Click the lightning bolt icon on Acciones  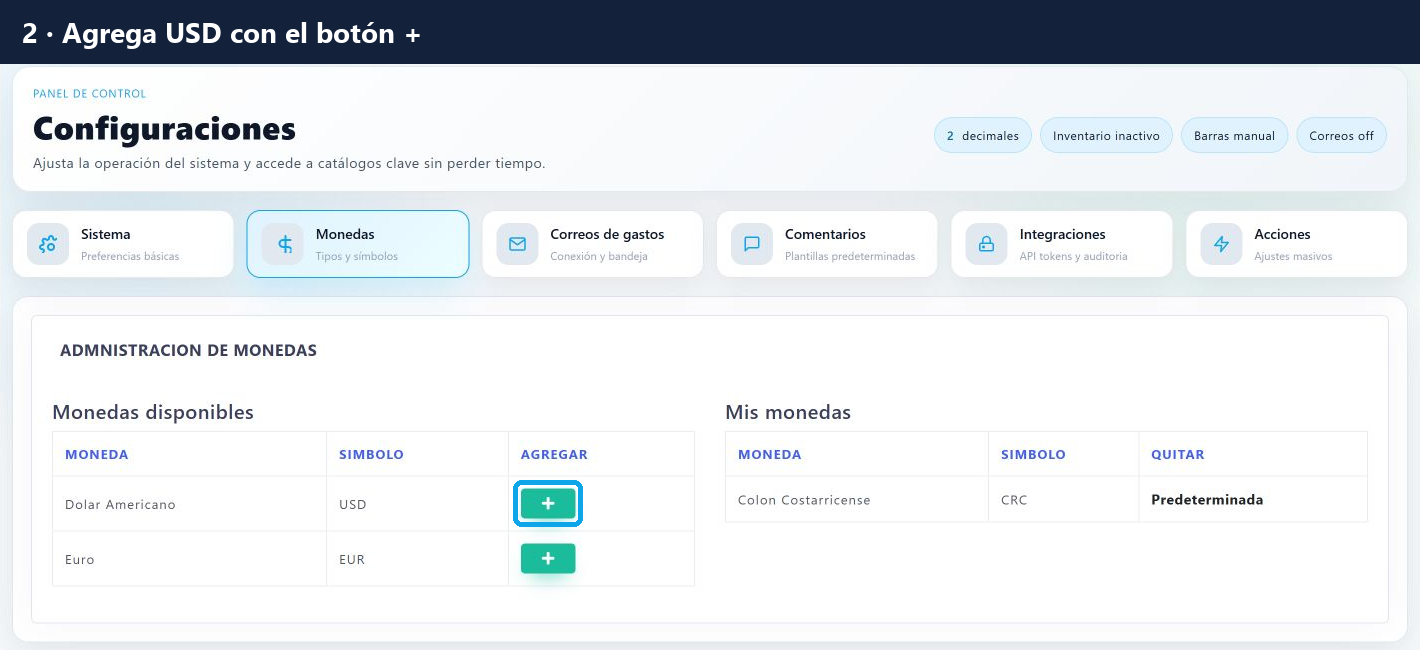[1221, 244]
